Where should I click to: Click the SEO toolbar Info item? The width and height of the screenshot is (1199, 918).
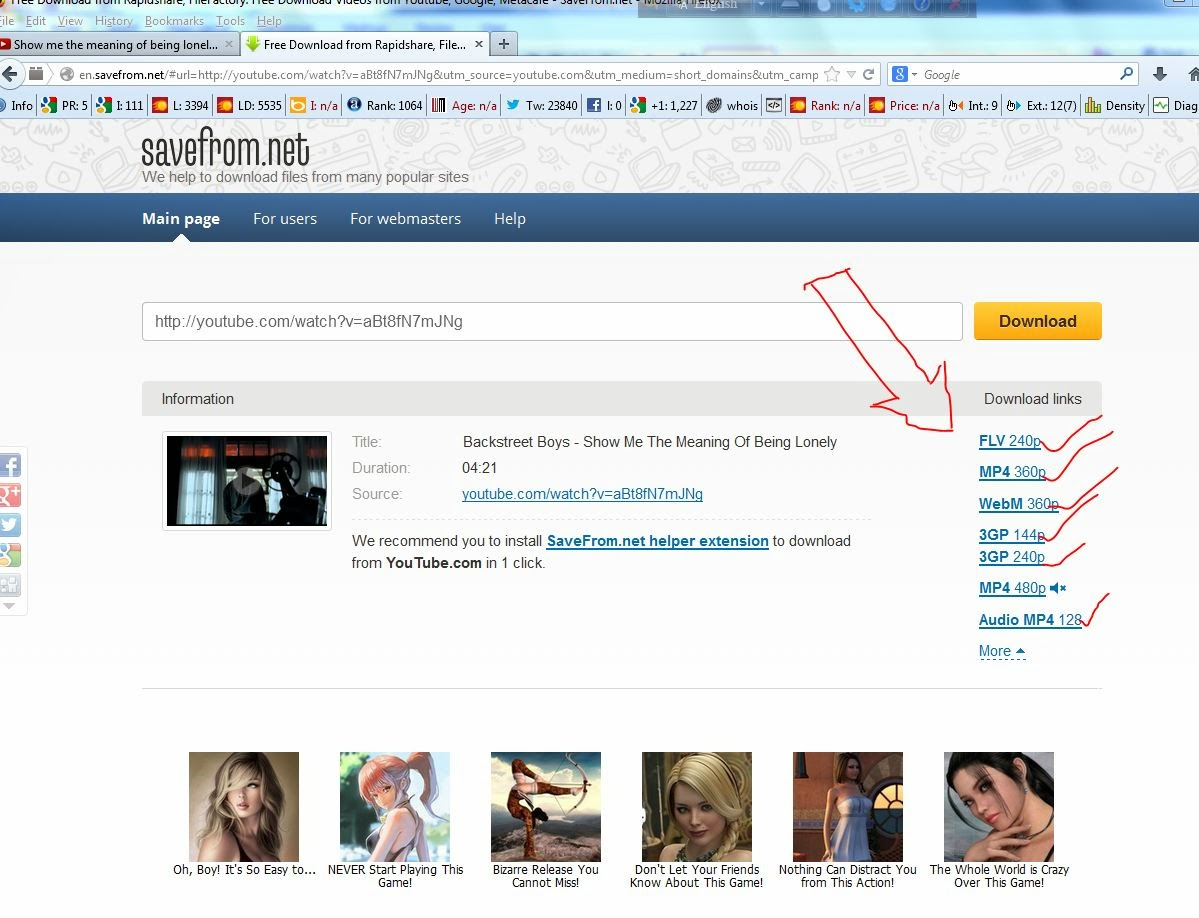click(x=17, y=105)
